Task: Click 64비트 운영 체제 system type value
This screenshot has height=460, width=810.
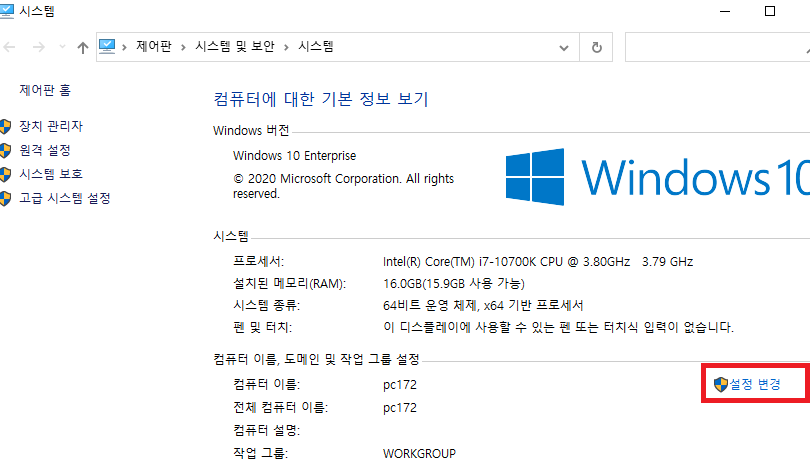Action: click(483, 305)
